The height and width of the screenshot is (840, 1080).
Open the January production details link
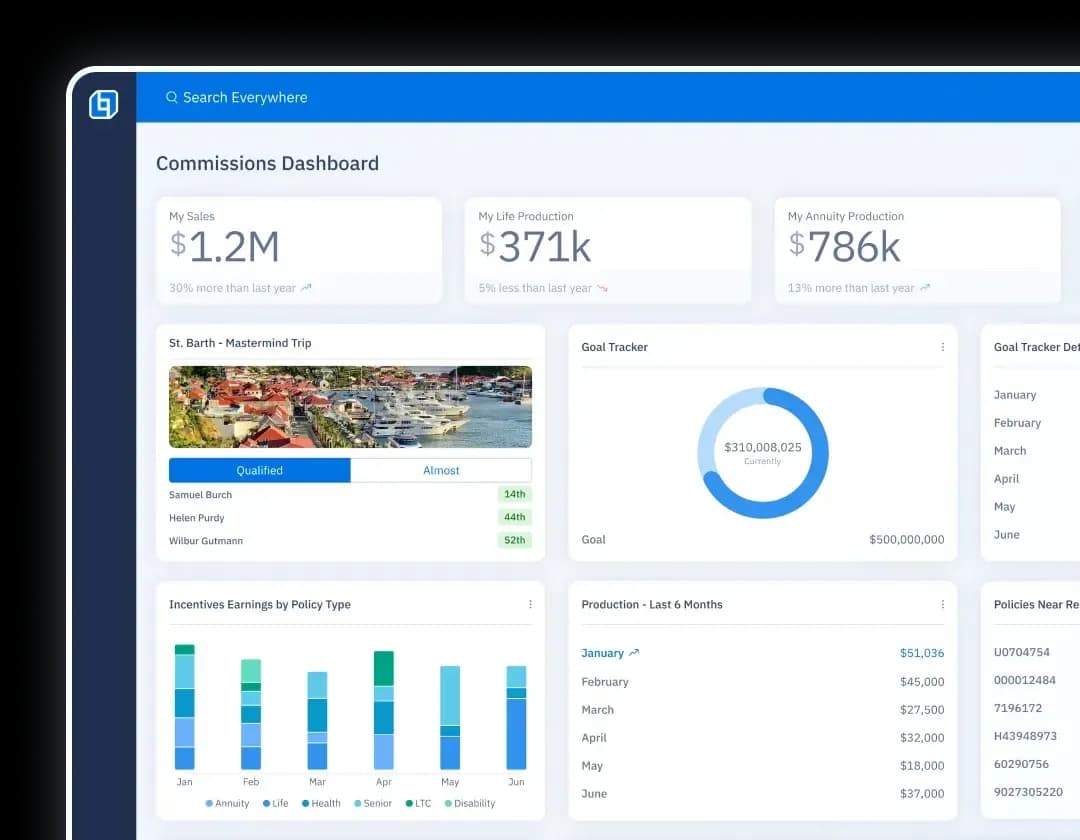tap(604, 652)
